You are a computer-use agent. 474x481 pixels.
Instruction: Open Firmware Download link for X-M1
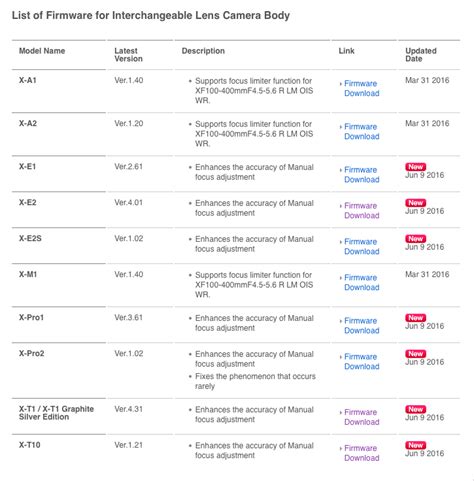click(x=361, y=283)
